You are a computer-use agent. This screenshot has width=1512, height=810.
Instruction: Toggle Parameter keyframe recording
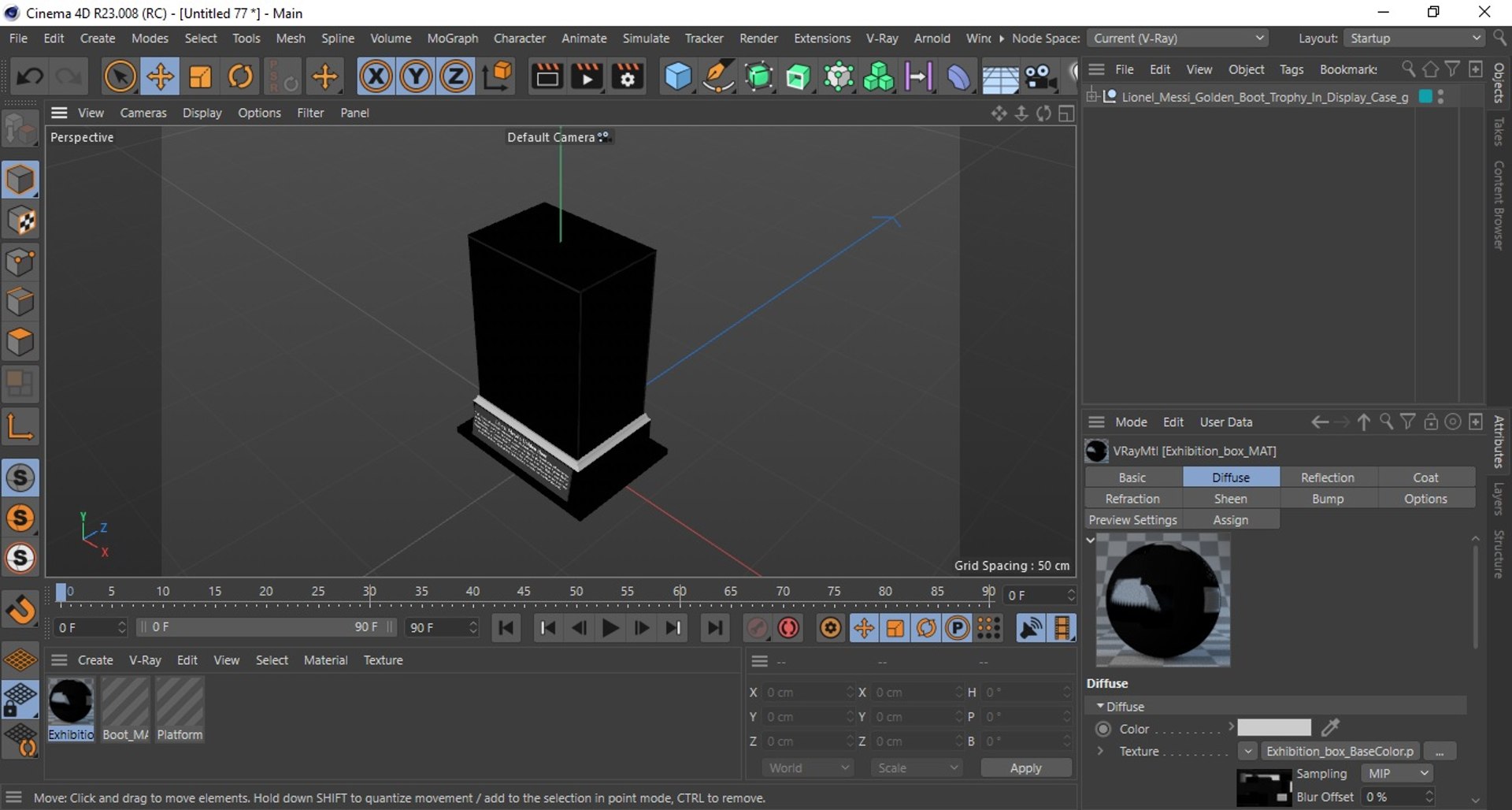(958, 628)
